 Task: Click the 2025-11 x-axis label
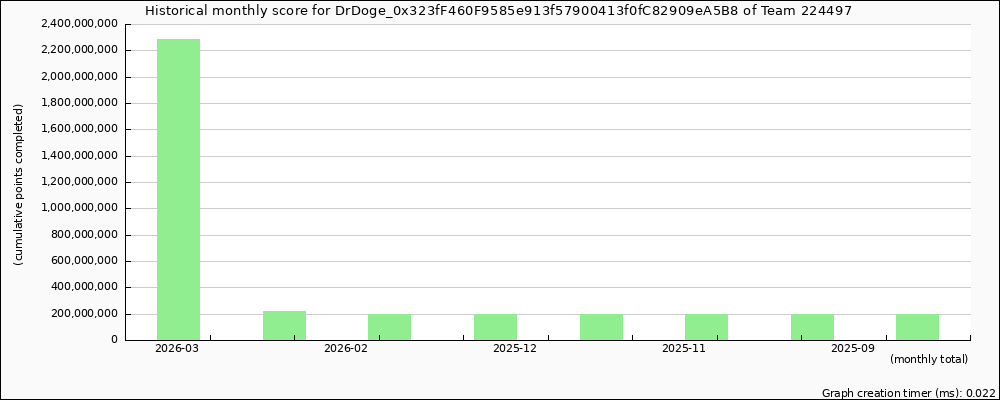click(x=685, y=349)
